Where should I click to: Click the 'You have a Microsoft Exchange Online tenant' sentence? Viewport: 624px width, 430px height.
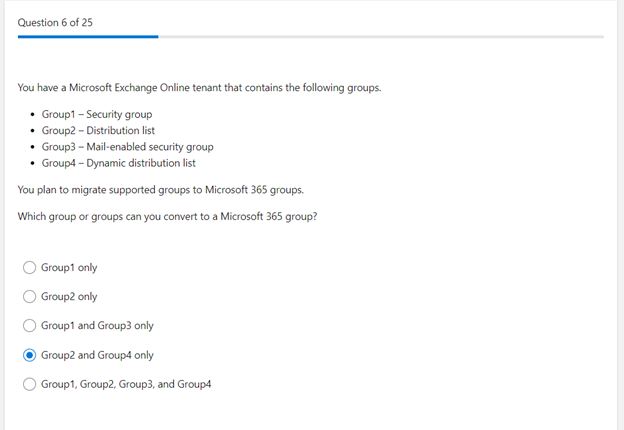tap(199, 88)
